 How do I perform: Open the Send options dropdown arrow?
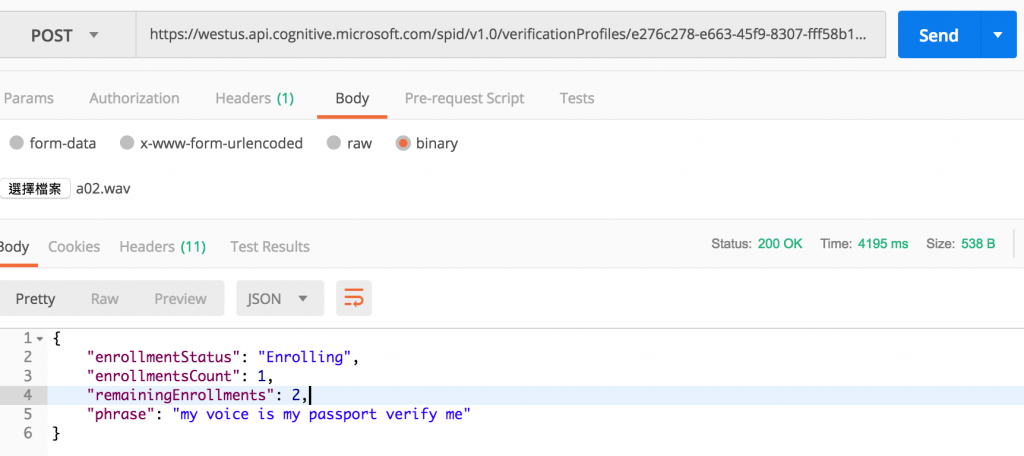pyautogui.click(x=999, y=35)
